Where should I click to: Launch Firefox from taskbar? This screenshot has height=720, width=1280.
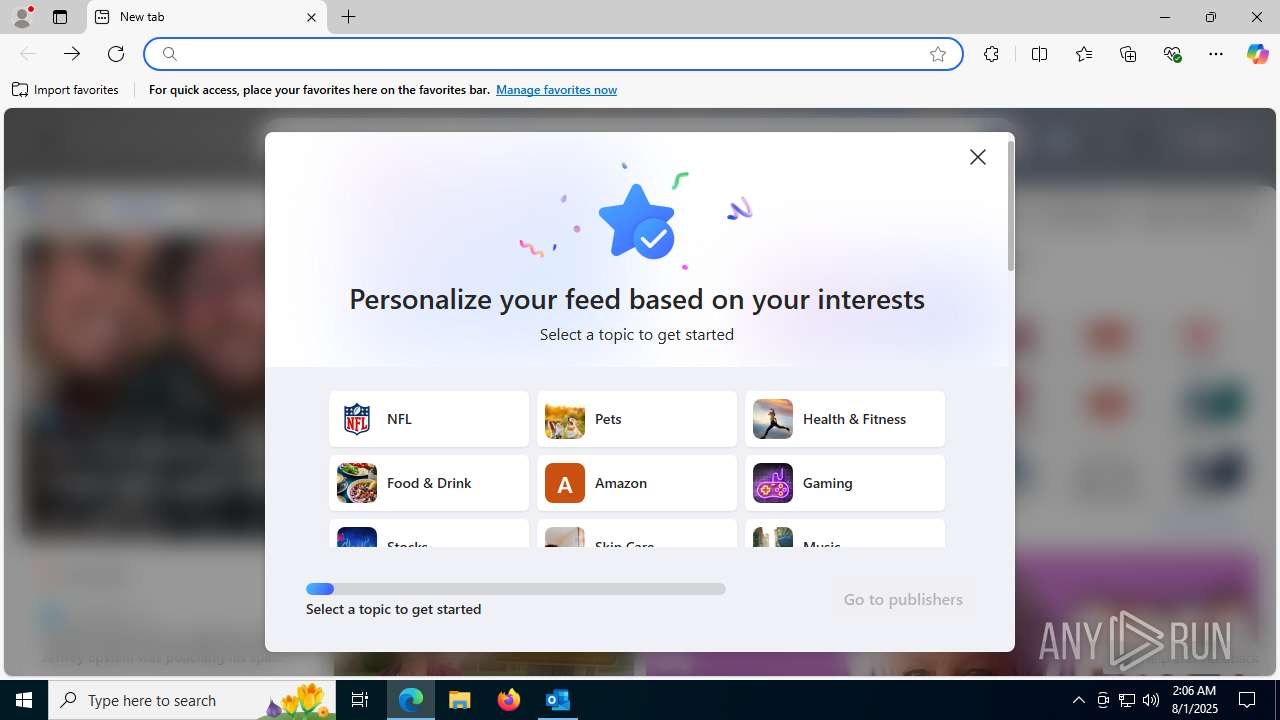click(509, 700)
